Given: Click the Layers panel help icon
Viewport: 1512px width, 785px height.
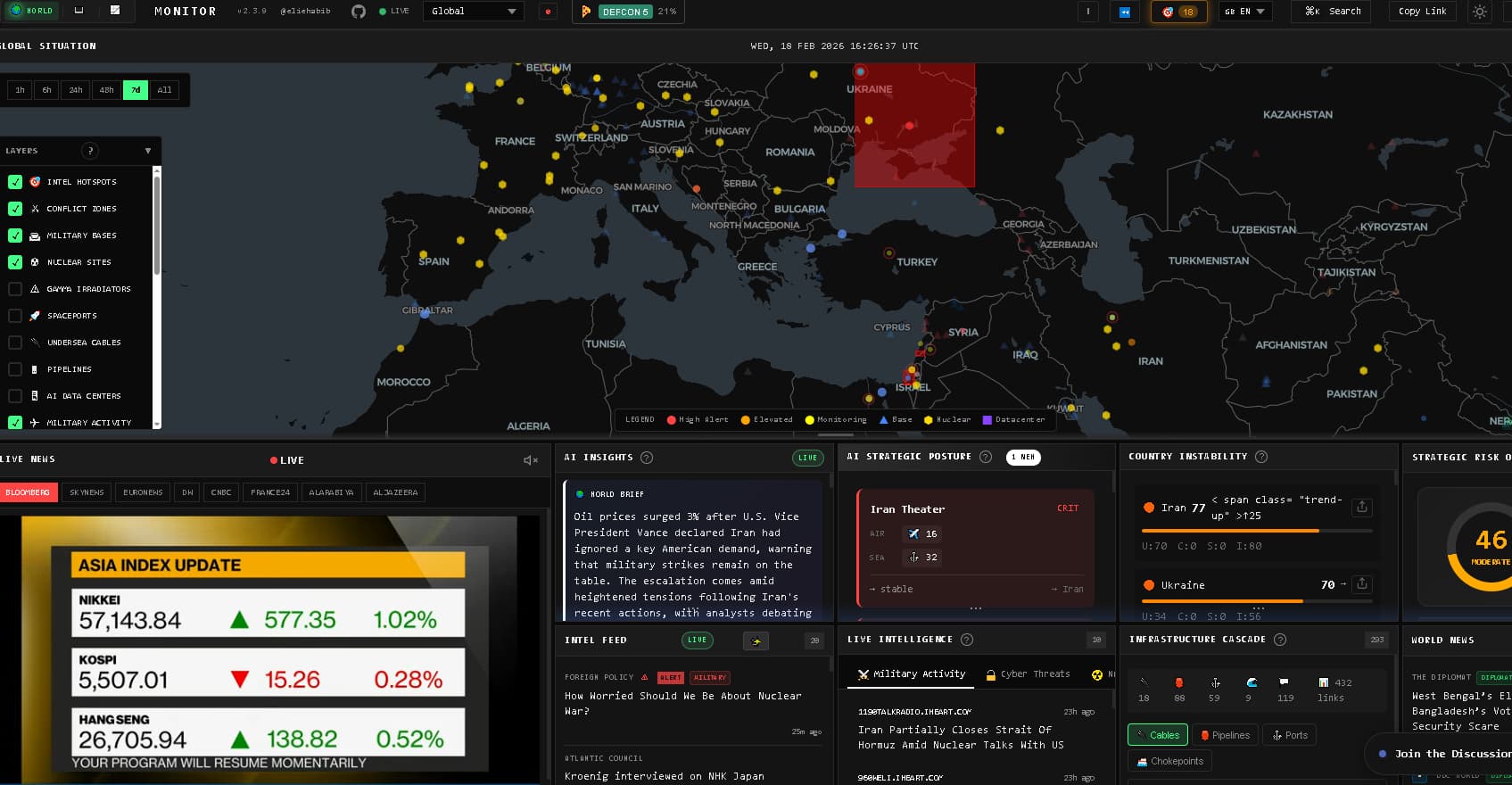Looking at the screenshot, I should coord(89,151).
